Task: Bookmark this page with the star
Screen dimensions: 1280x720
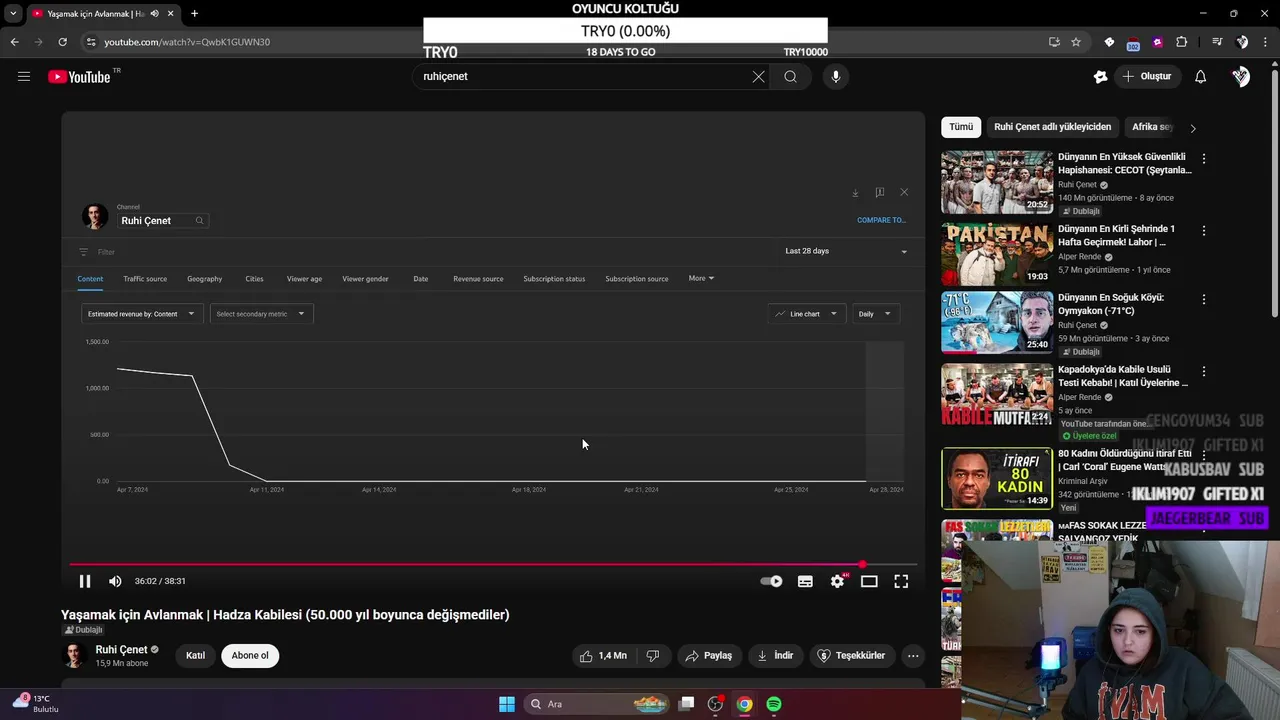Action: [x=1076, y=42]
